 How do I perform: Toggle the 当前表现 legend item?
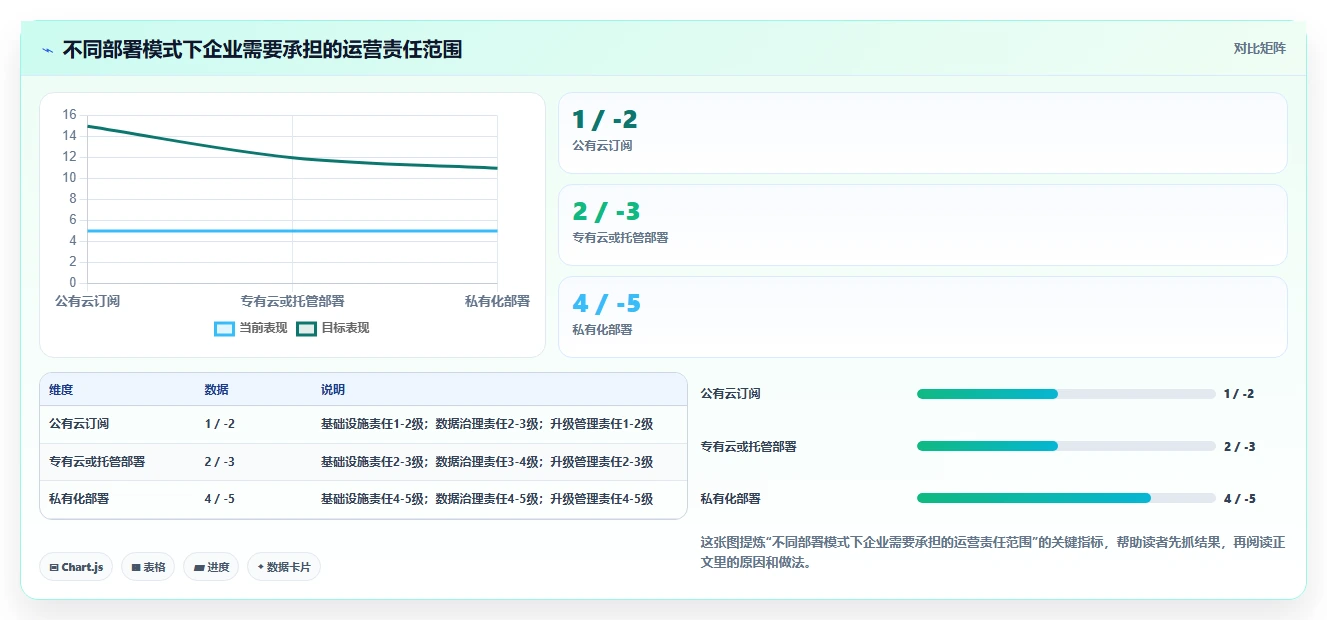(251, 328)
